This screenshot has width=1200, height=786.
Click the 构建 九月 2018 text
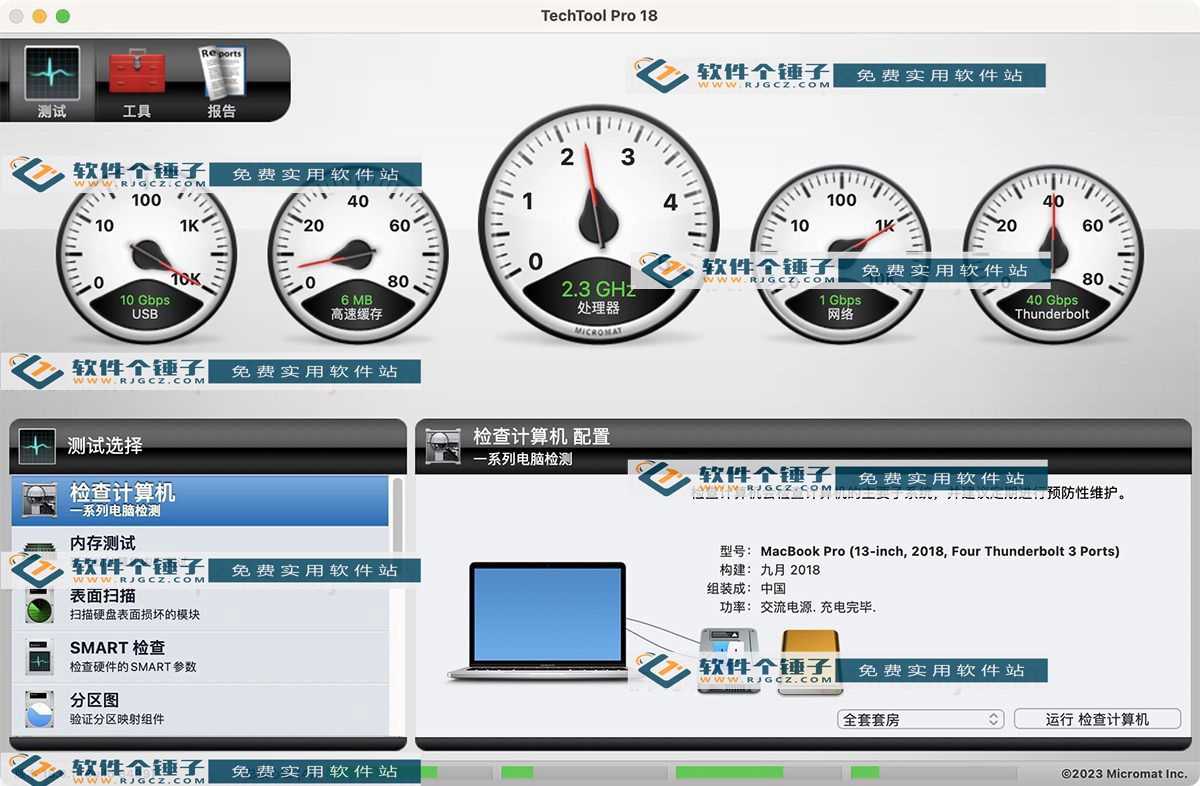(x=769, y=570)
